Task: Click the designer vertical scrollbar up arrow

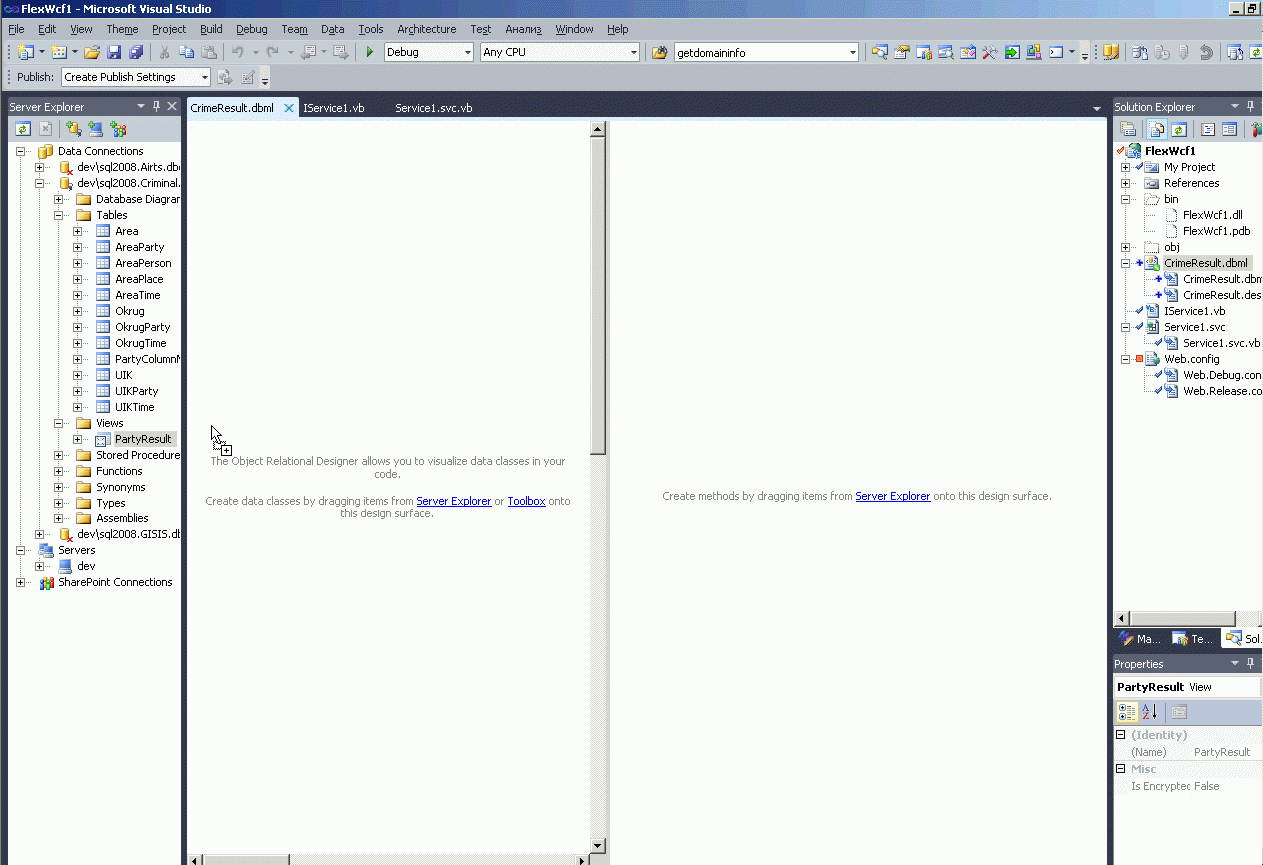Action: point(598,128)
